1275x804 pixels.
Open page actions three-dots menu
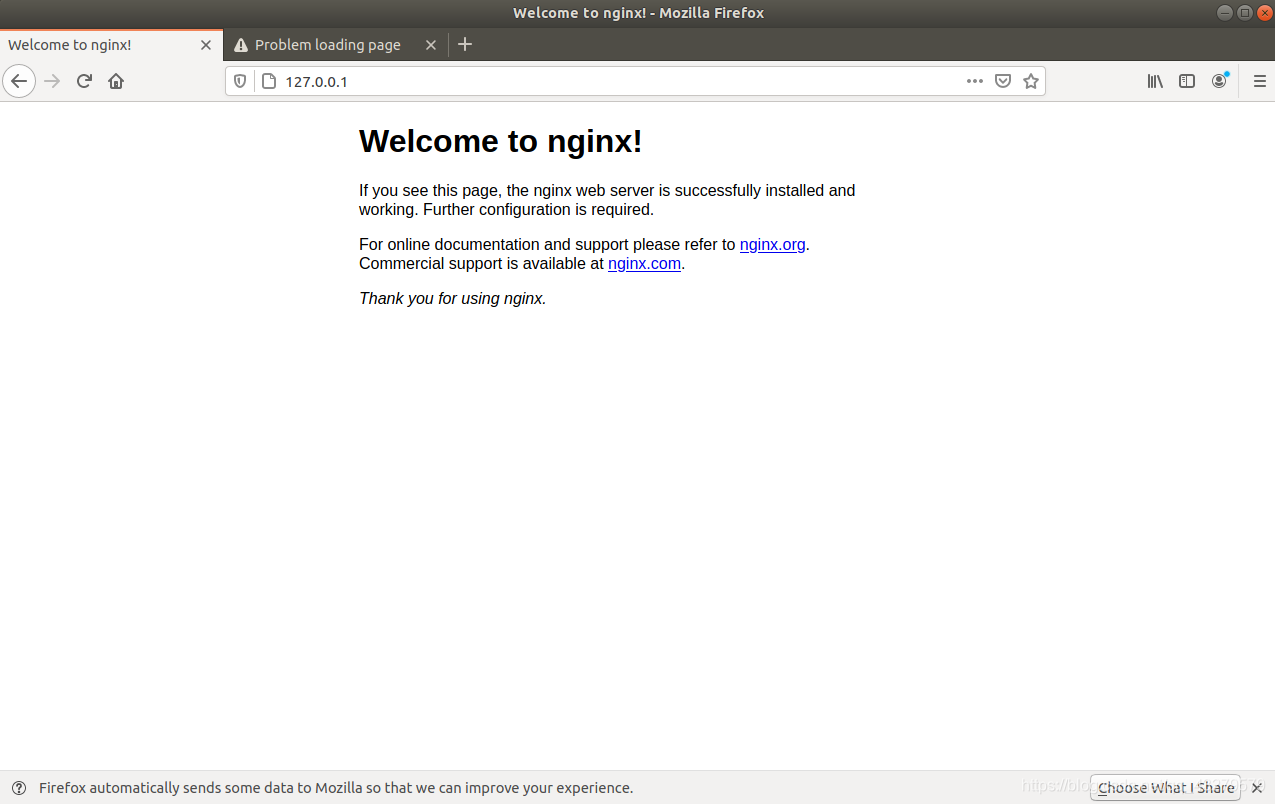(x=975, y=81)
